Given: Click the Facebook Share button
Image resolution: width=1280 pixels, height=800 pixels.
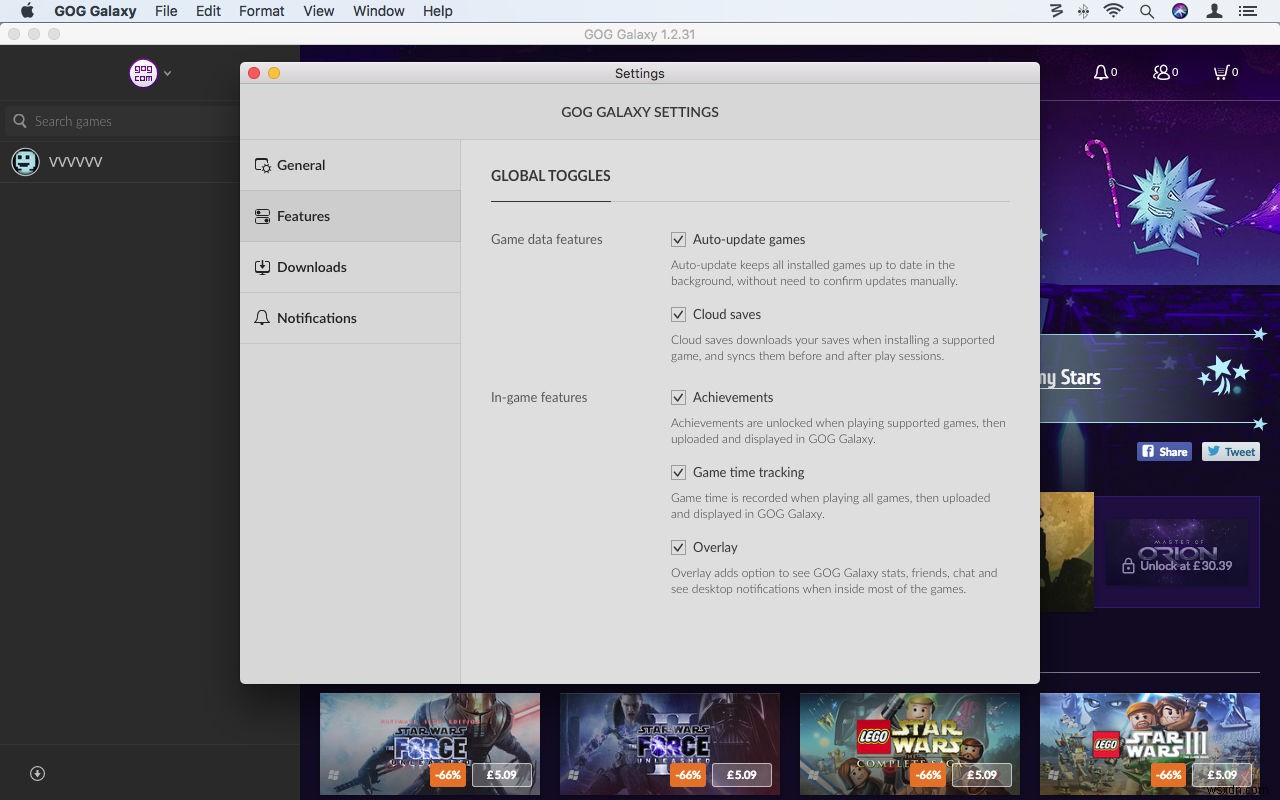Looking at the screenshot, I should pos(1164,451).
